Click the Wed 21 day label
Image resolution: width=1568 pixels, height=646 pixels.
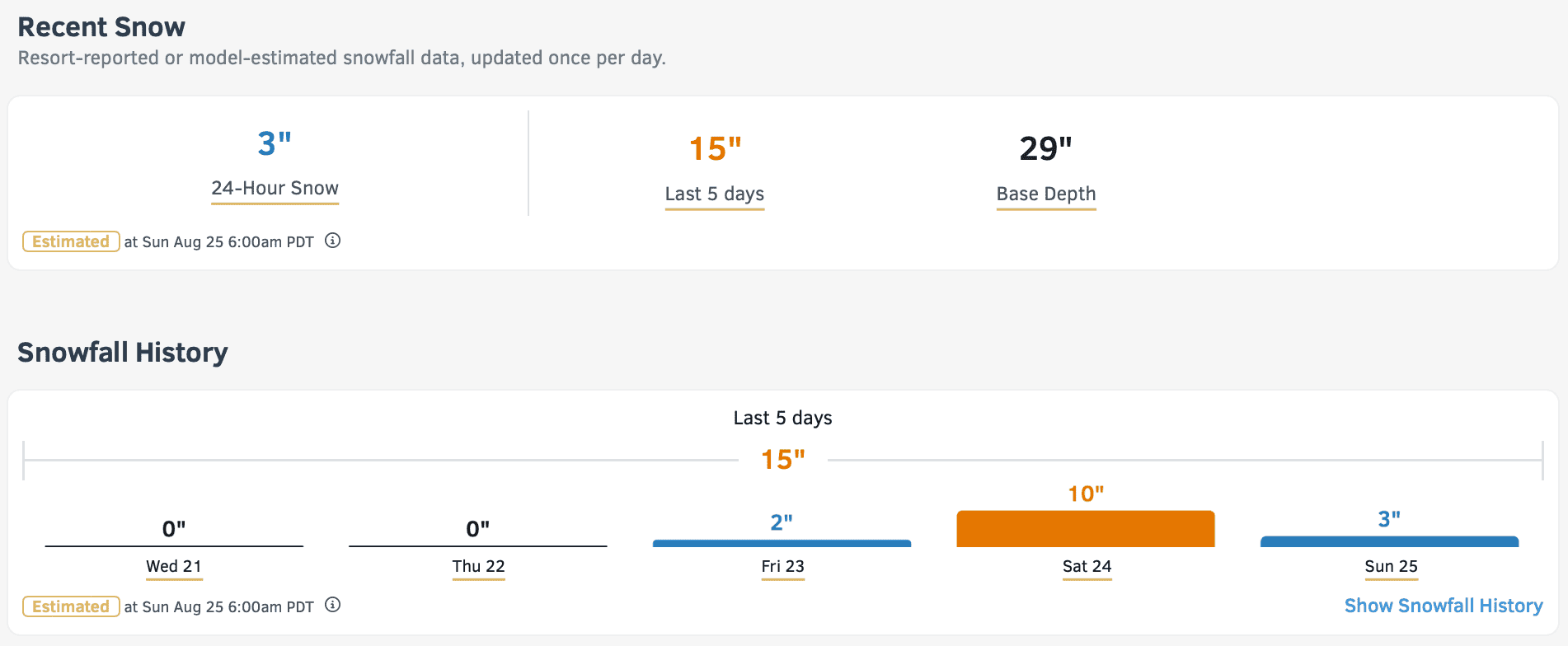pos(174,566)
